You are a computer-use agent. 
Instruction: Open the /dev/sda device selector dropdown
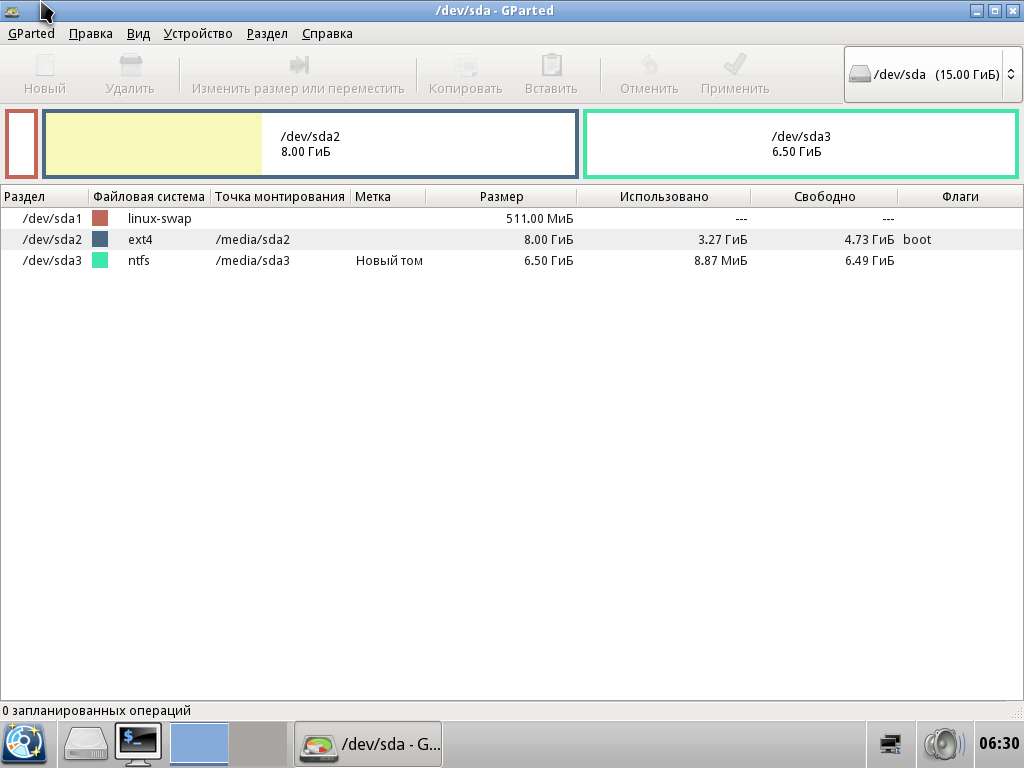pos(931,74)
